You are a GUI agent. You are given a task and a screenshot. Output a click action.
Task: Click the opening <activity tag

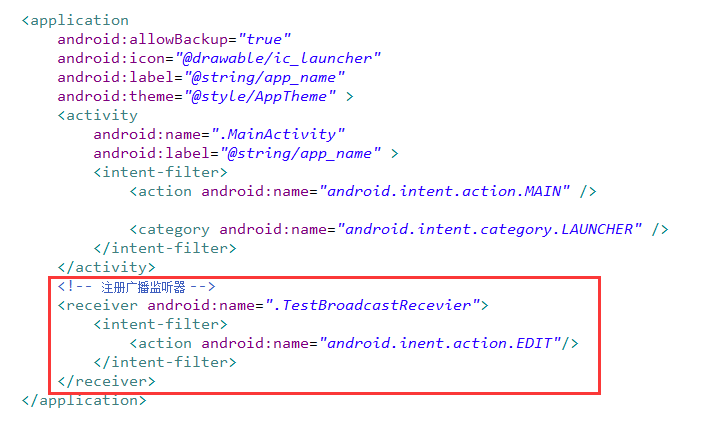[x=97, y=116]
